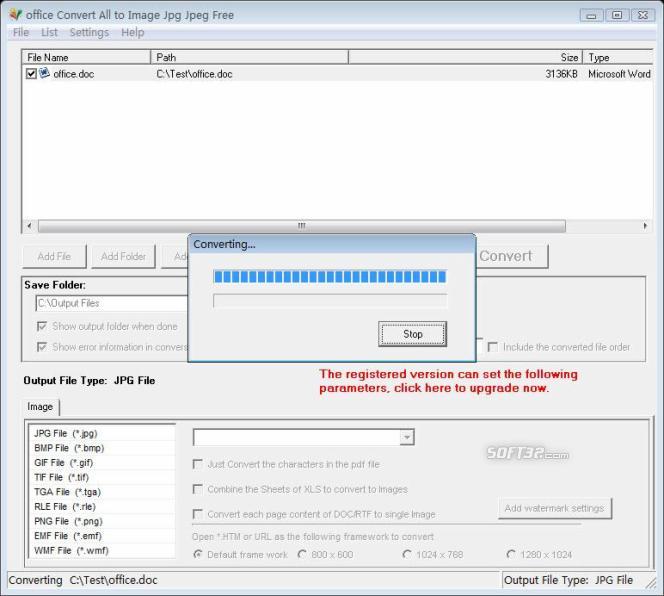664x596 pixels.
Task: Switch to the Image tab
Action: point(41,407)
